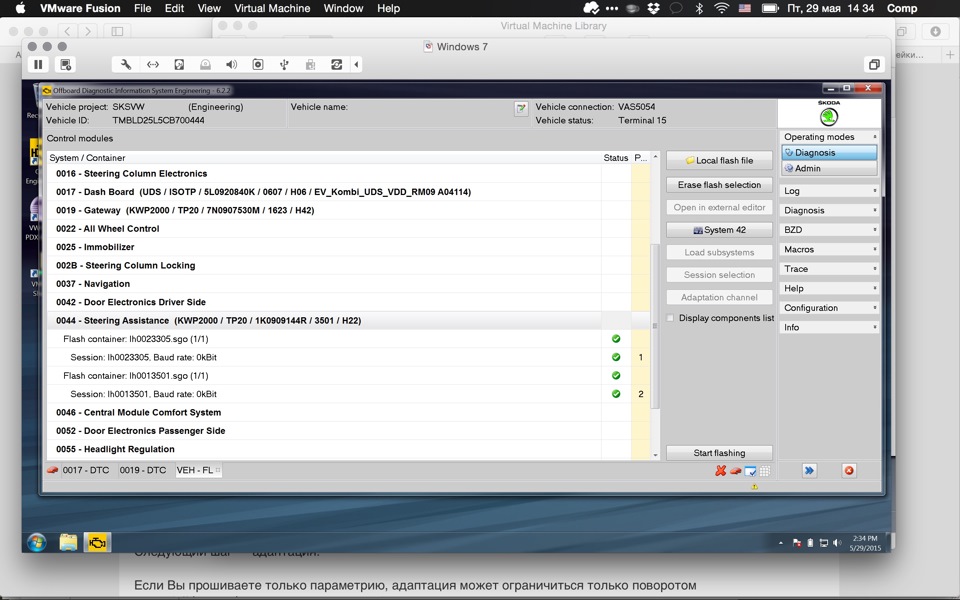Viewport: 960px width, 600px height.
Task: Click the System 42 button
Action: point(719,230)
